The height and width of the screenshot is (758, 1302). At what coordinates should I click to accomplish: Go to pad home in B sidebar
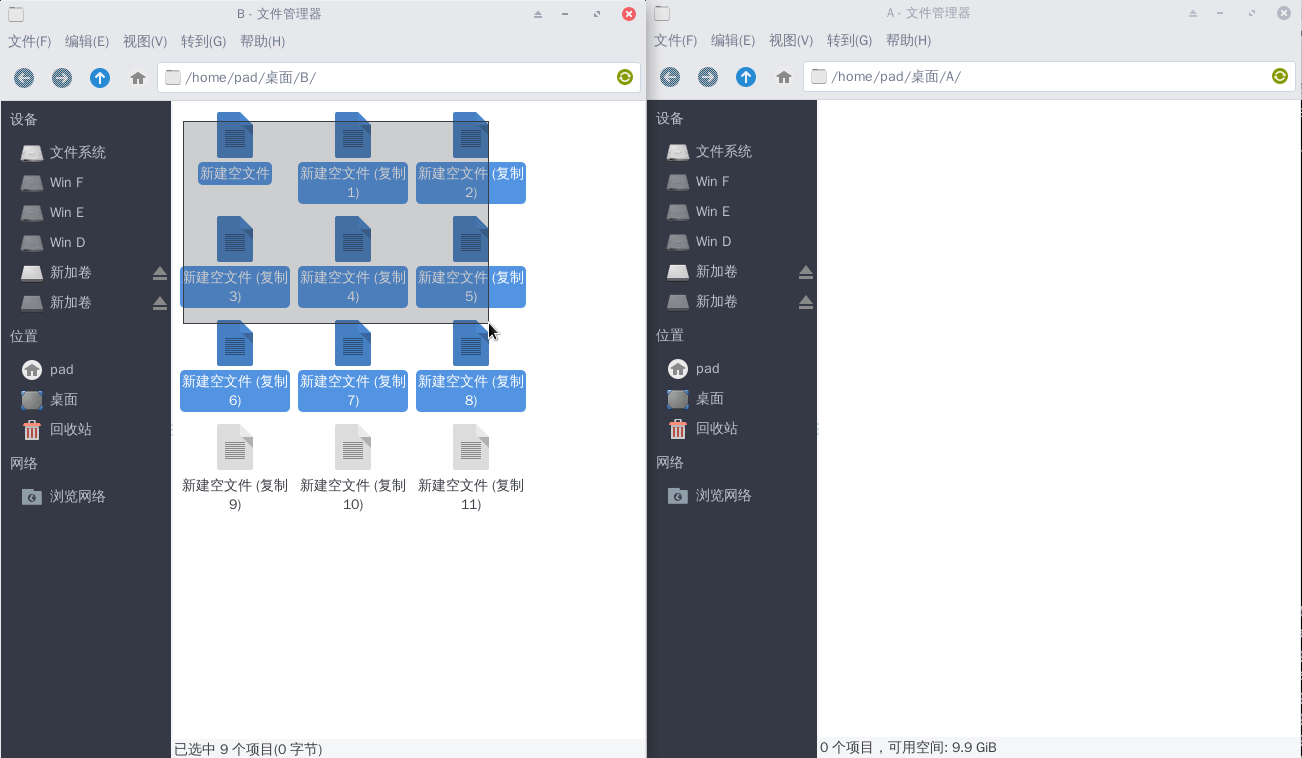click(x=62, y=369)
